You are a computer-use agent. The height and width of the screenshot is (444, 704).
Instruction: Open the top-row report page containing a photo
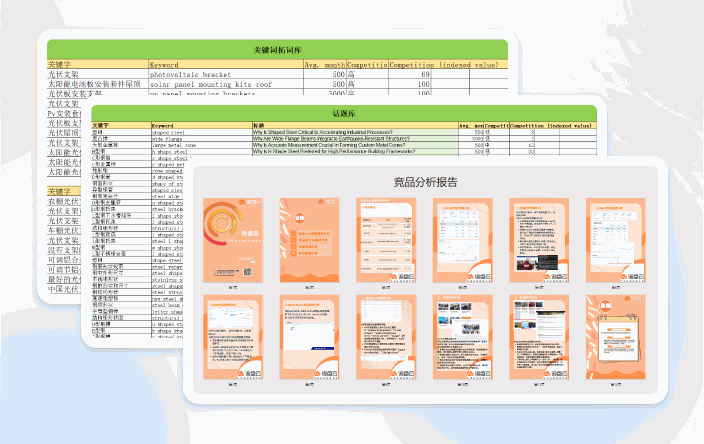[539, 240]
